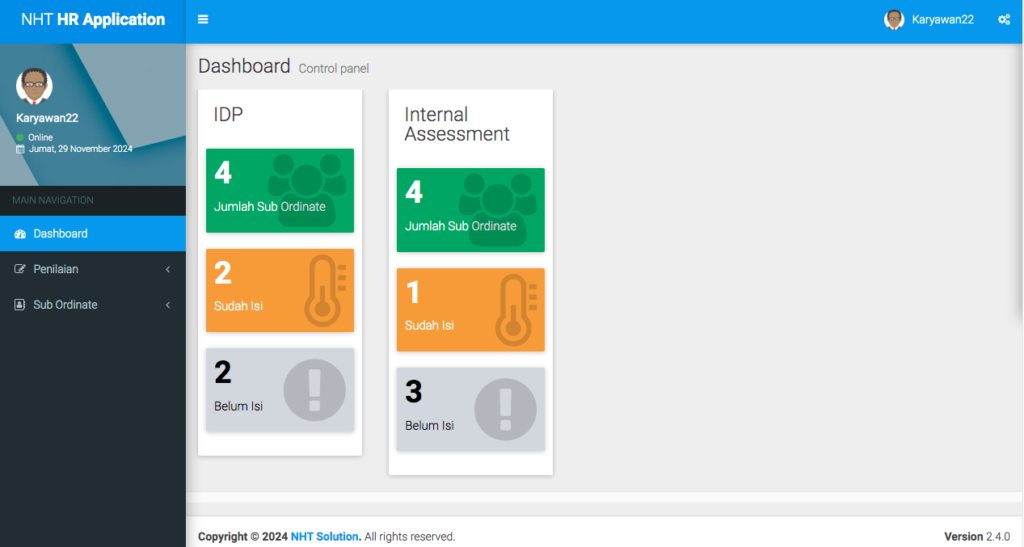Open settings via gears icon in header
This screenshot has height=547, width=1024.
click(x=1003, y=20)
